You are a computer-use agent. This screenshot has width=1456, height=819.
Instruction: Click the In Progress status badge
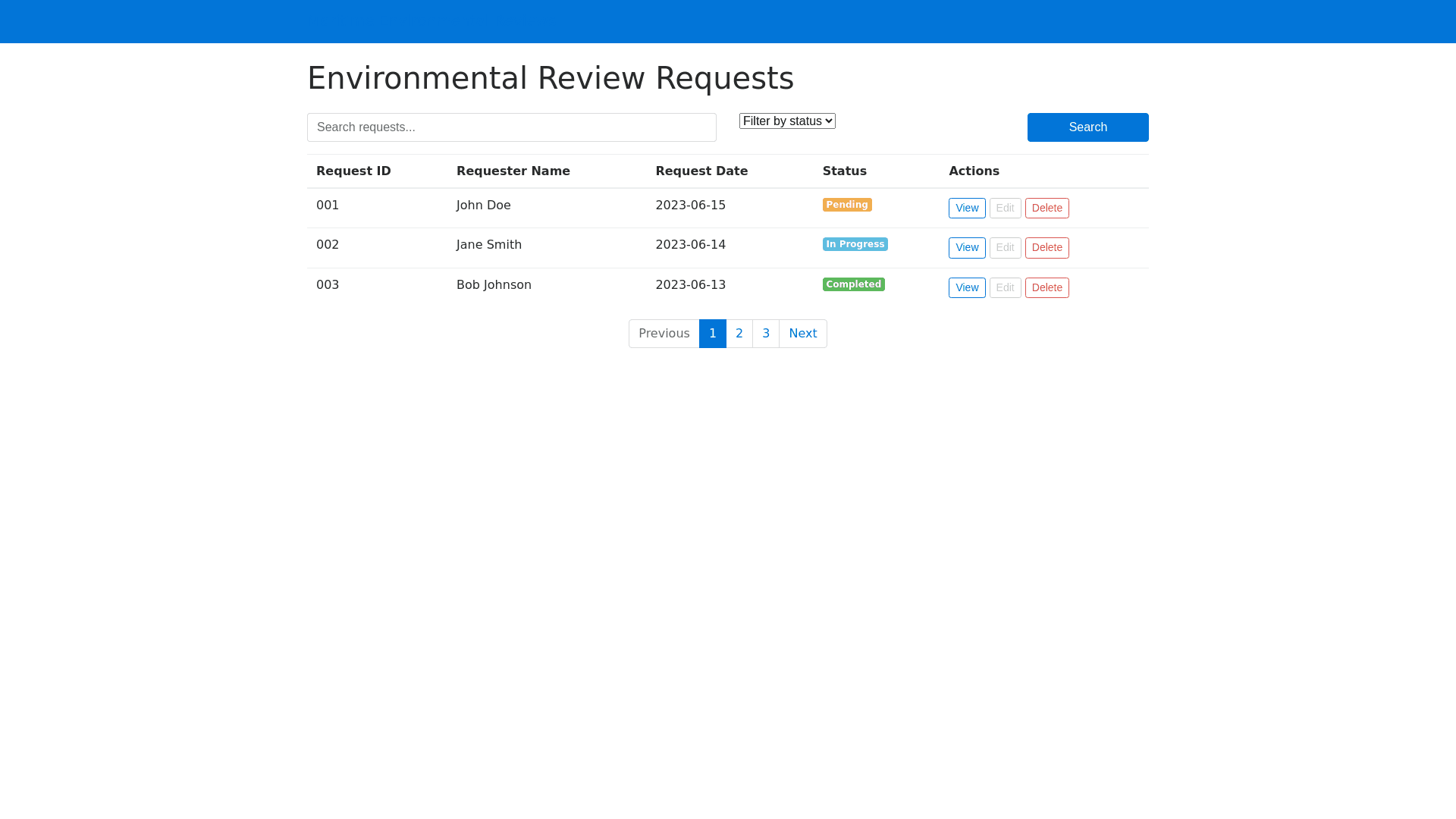click(x=855, y=244)
